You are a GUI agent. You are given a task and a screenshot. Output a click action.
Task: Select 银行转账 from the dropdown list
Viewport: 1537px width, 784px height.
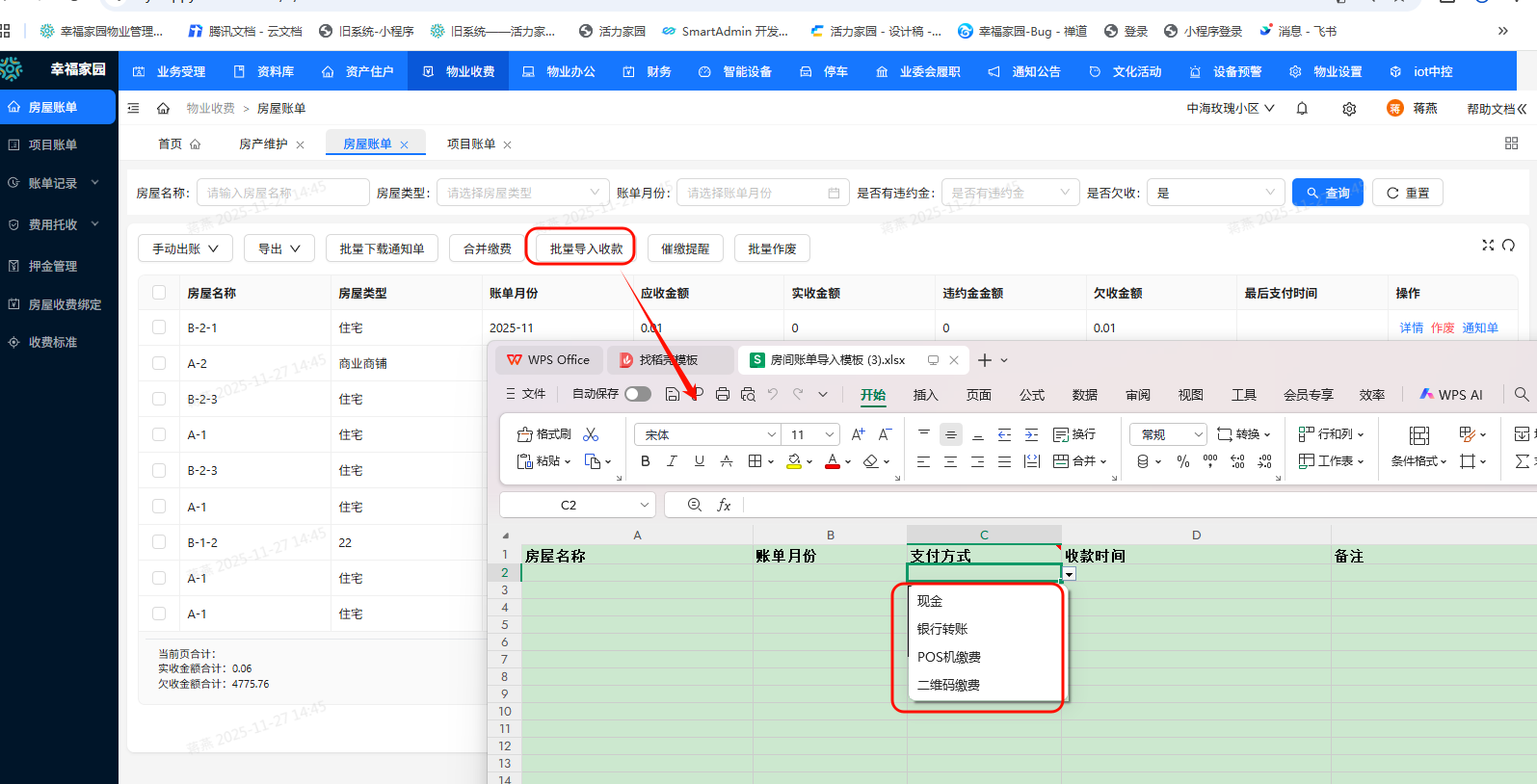click(985, 629)
